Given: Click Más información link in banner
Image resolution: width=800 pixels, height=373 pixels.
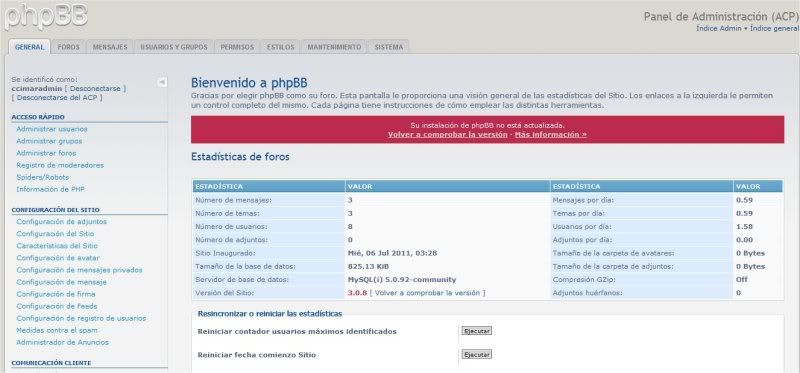Looking at the screenshot, I should pos(551,135).
